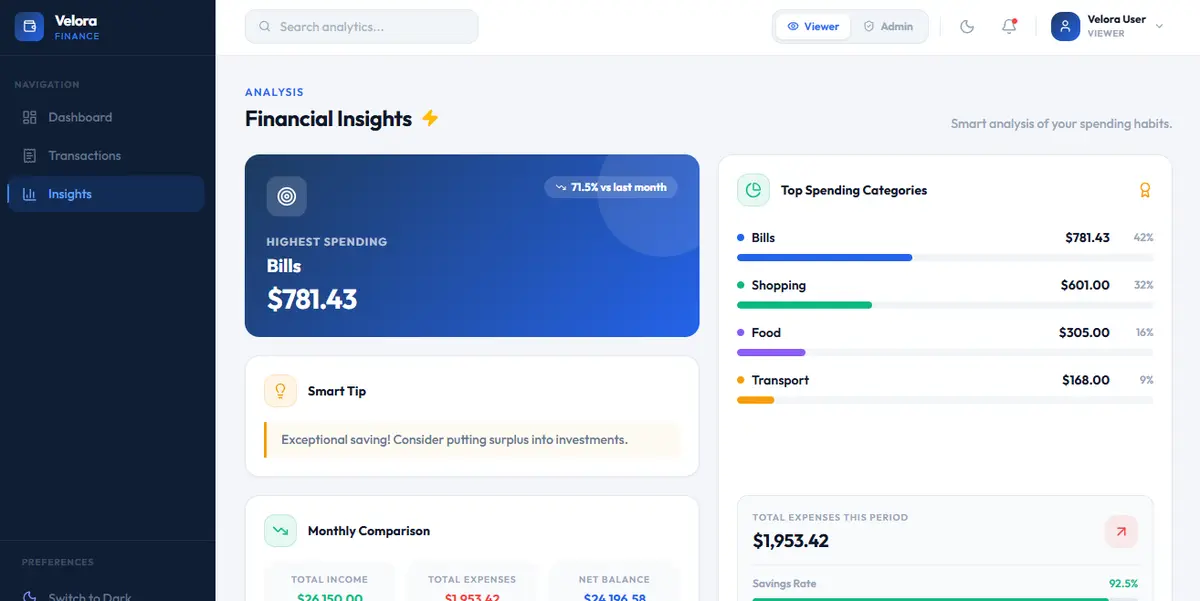
Task: Click the eye icon in Viewer button
Action: (793, 27)
